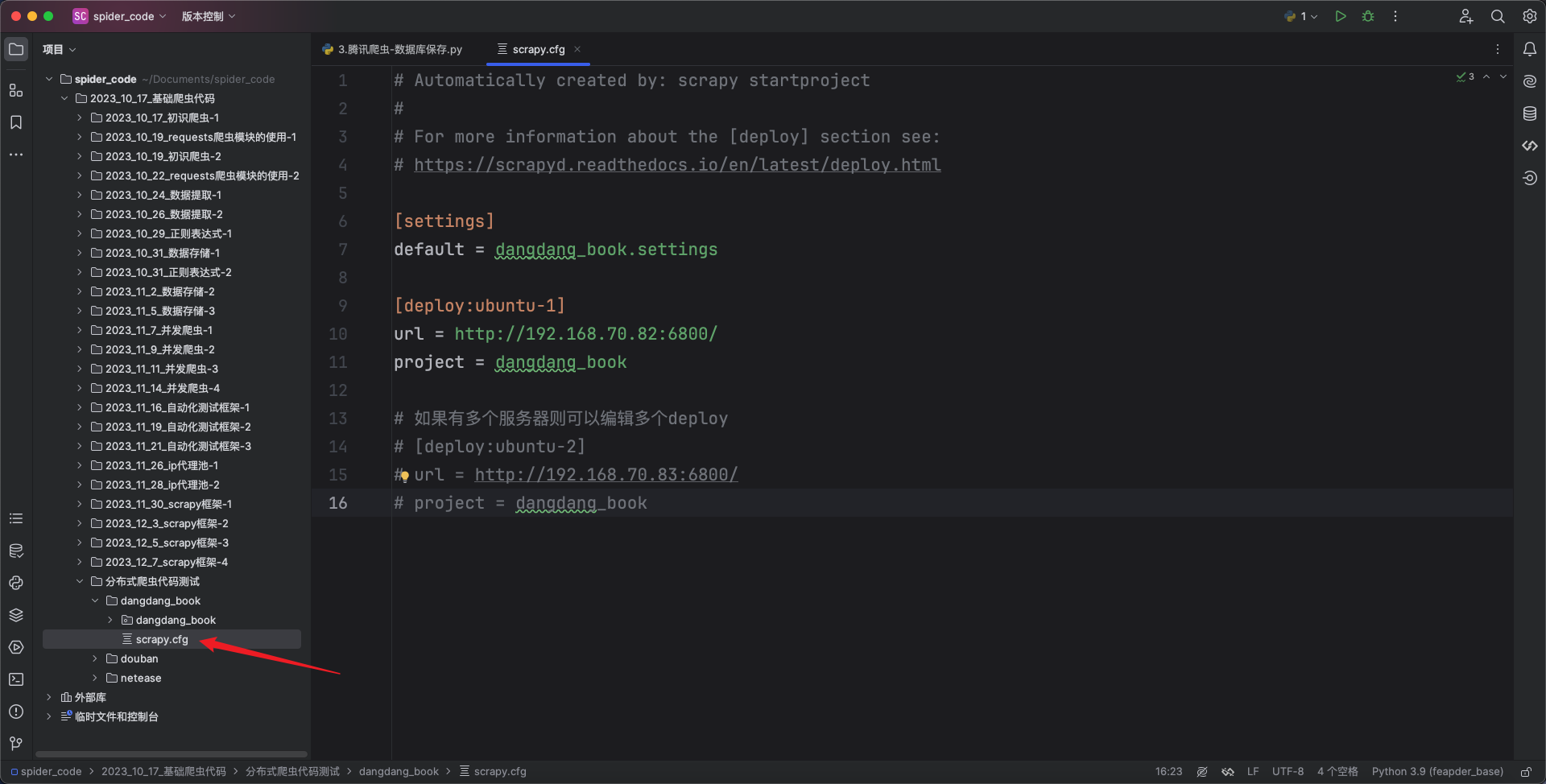Open the Project tool window icon

(x=16, y=49)
